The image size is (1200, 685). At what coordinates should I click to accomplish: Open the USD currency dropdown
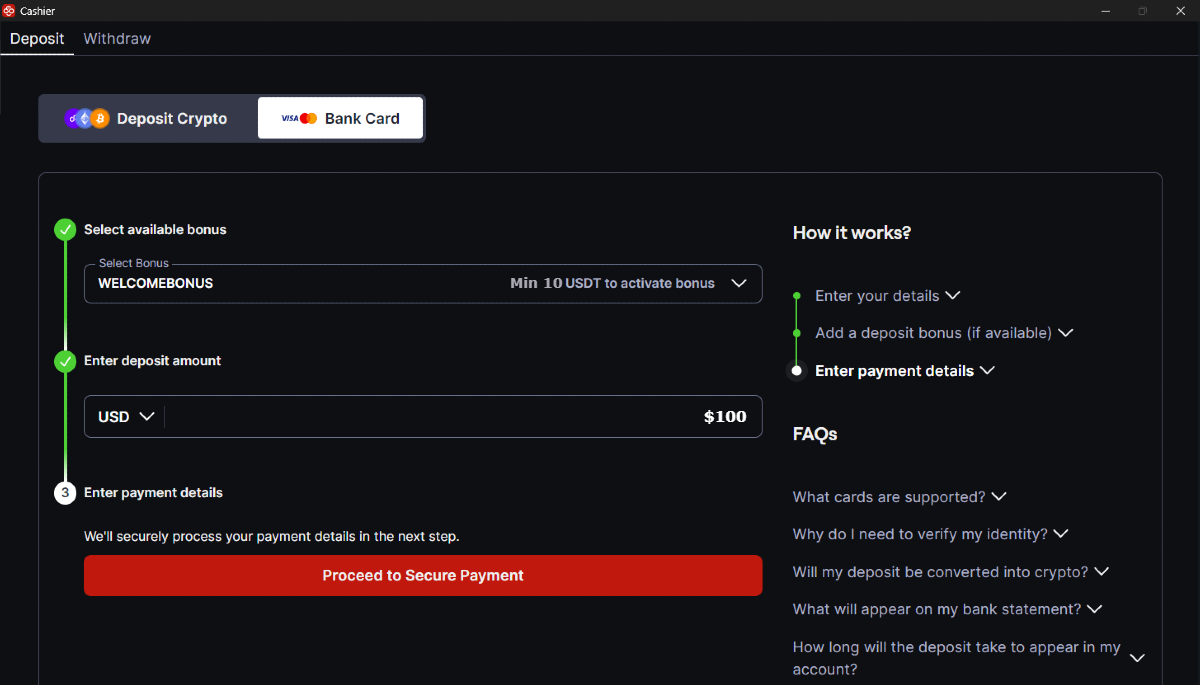click(x=125, y=417)
